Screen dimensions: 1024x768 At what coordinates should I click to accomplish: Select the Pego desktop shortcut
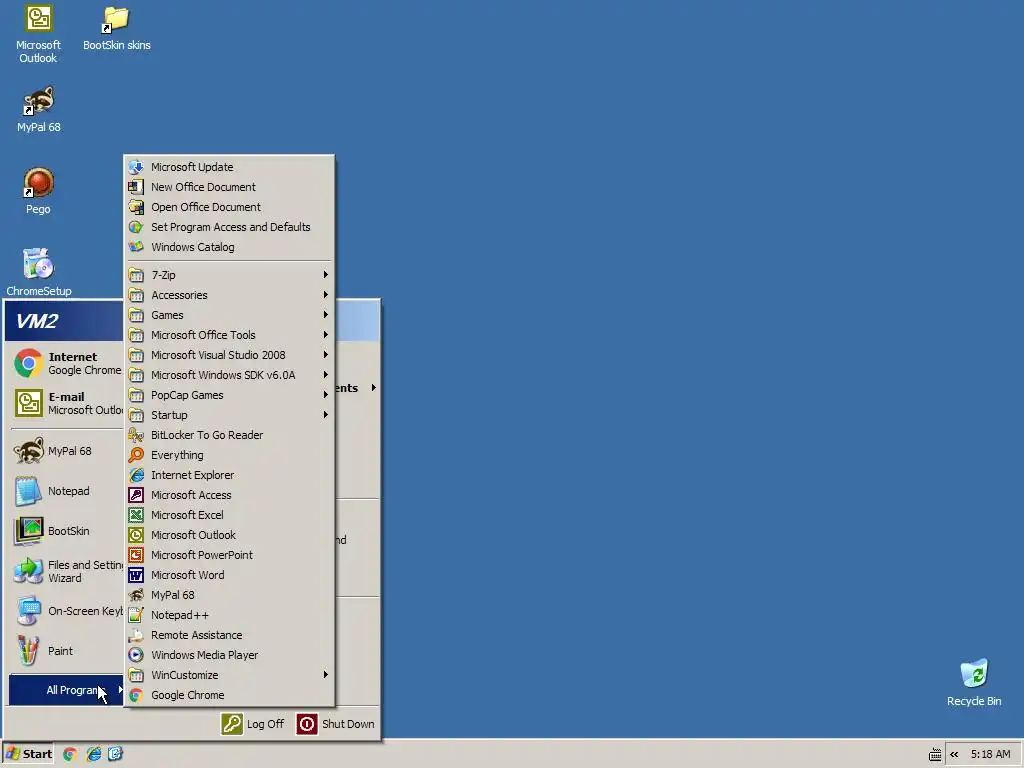point(38,191)
